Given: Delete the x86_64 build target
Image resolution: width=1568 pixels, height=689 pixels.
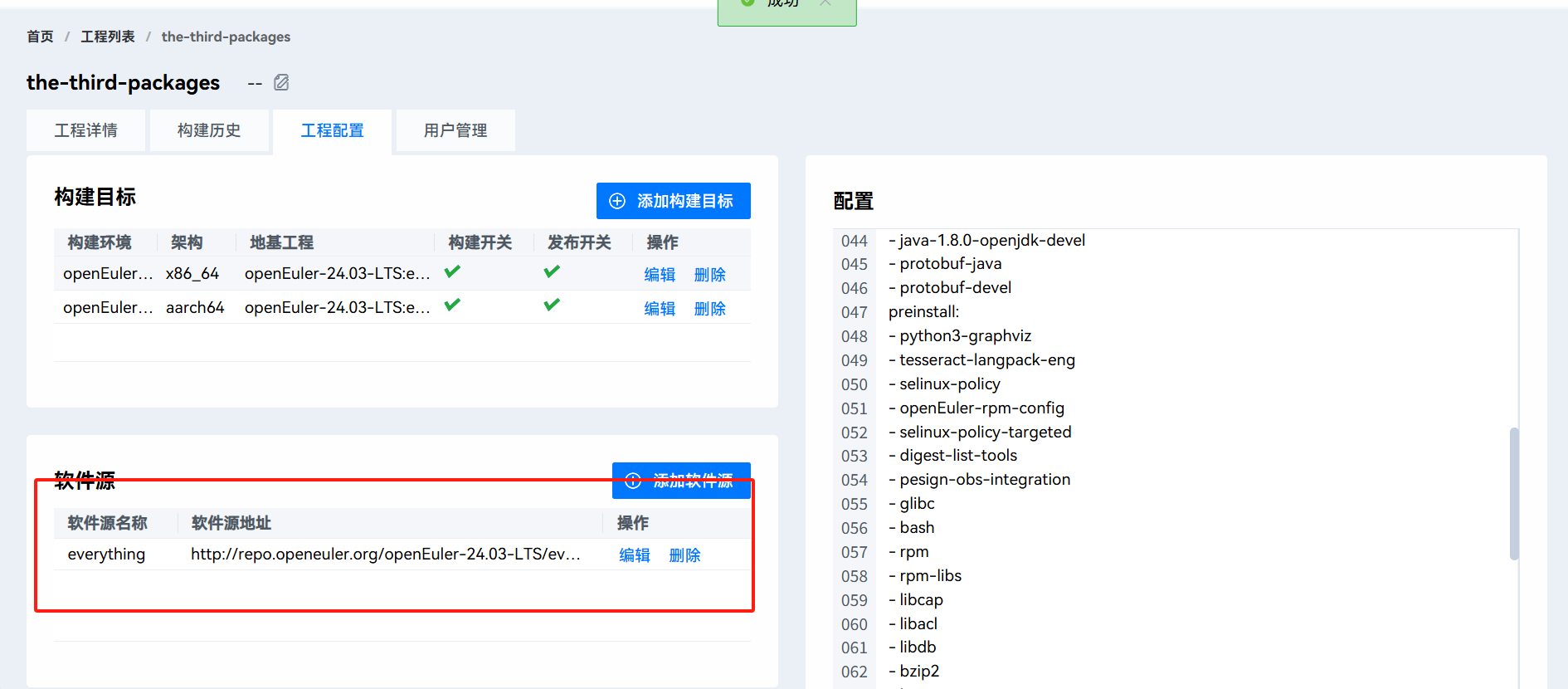Looking at the screenshot, I should click(709, 275).
